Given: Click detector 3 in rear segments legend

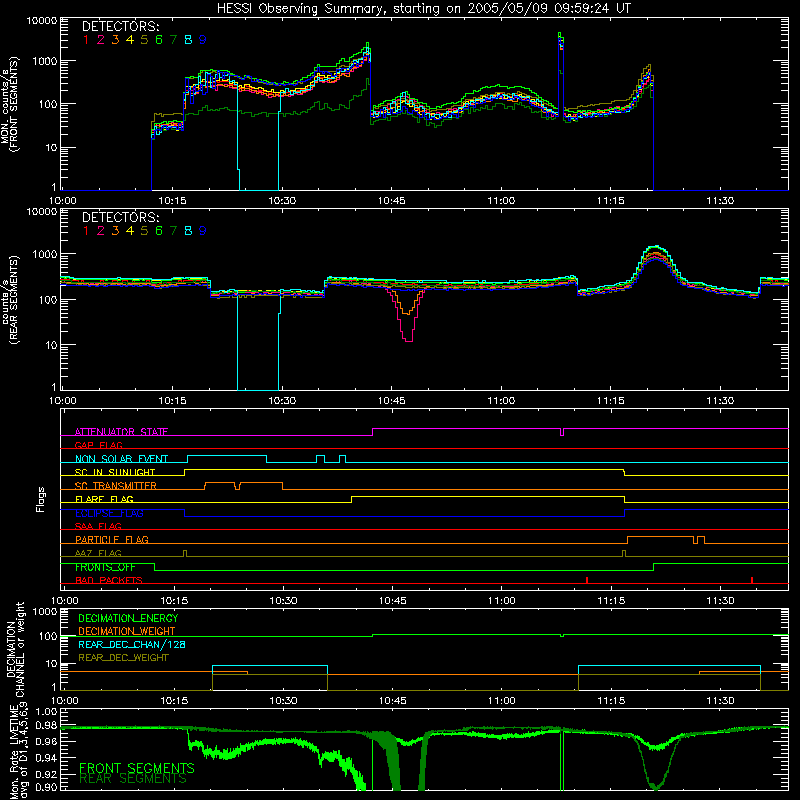Looking at the screenshot, I should tap(115, 231).
